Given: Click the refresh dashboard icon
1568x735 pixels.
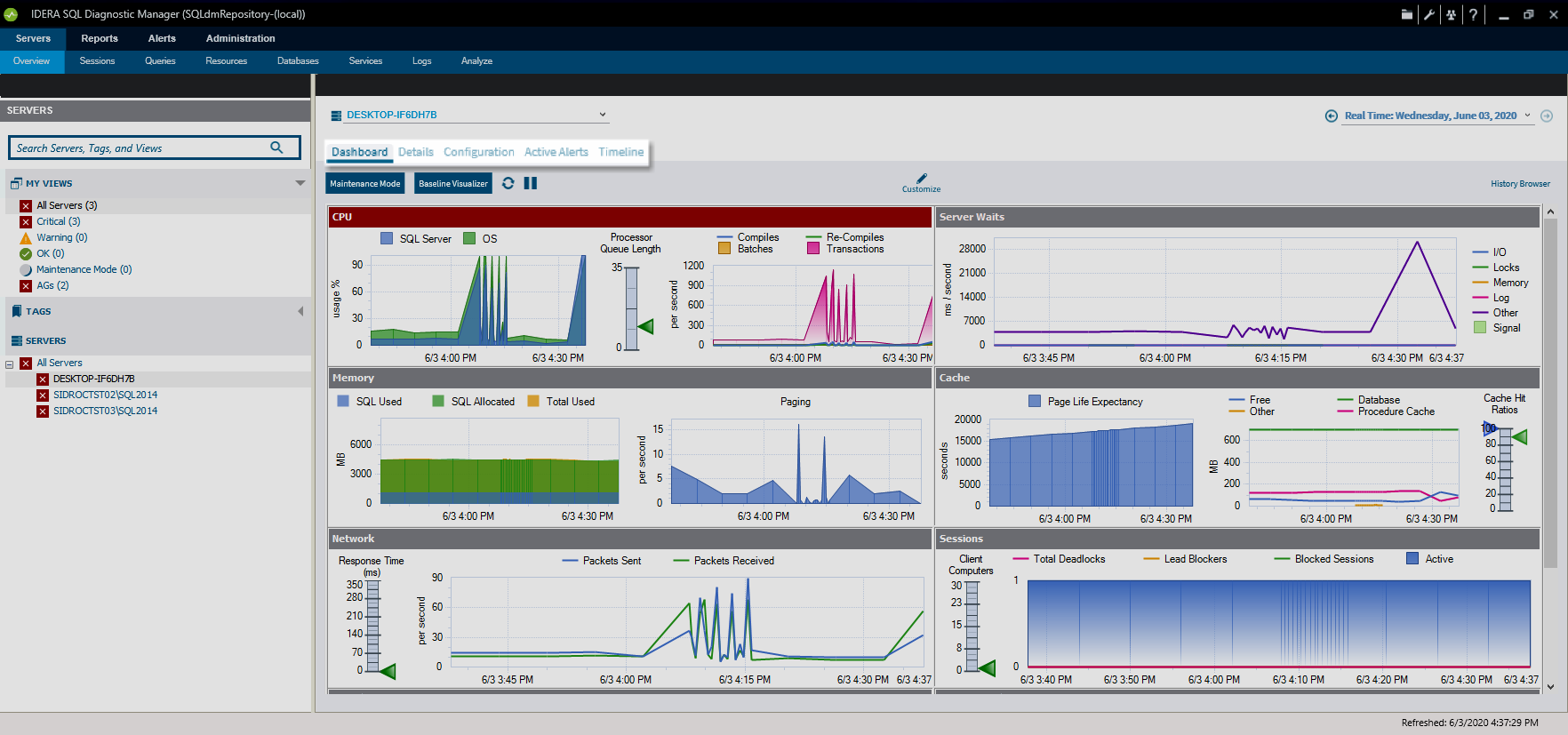Looking at the screenshot, I should pos(508,183).
